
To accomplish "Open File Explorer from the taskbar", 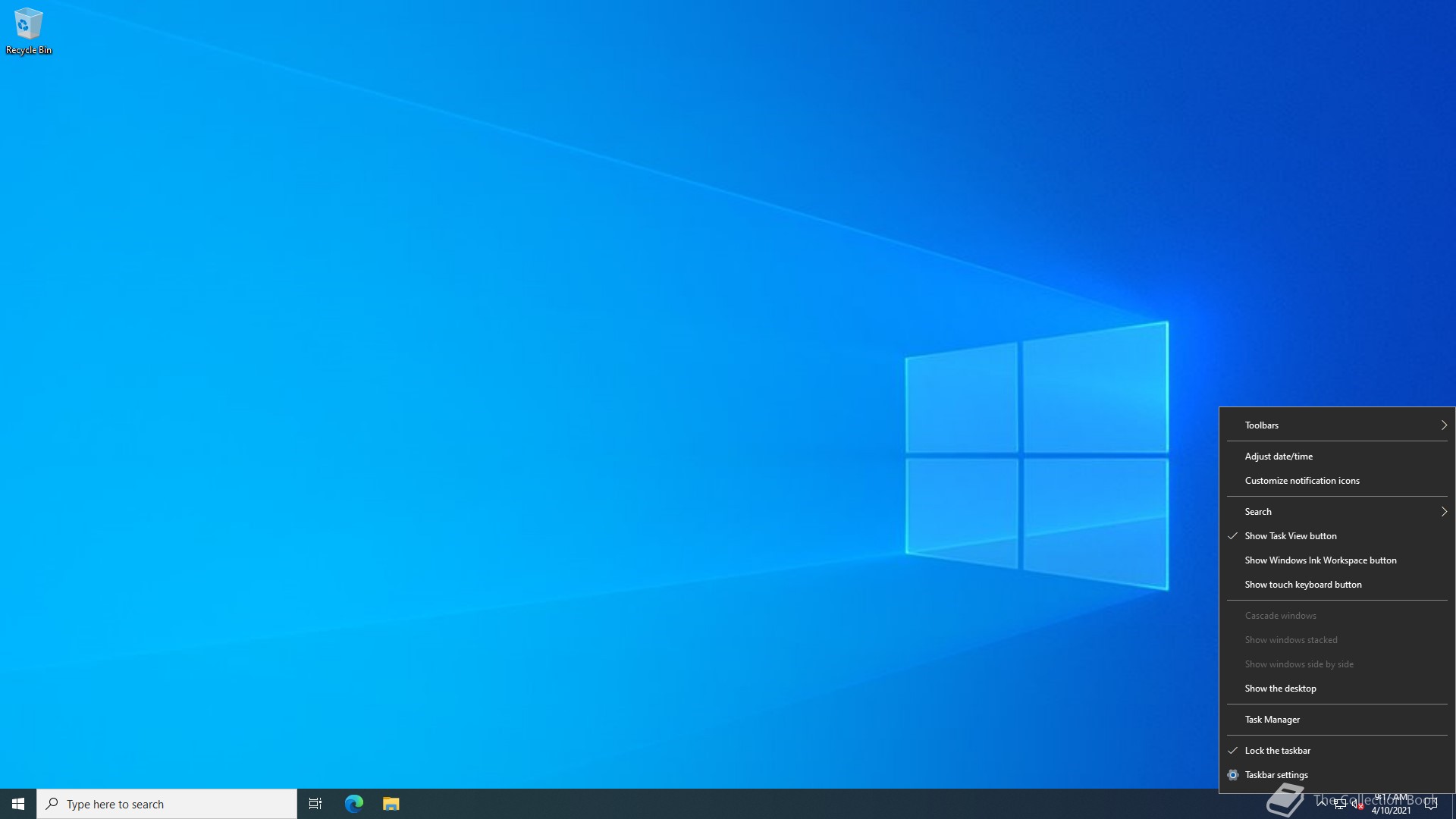I will (x=391, y=804).
